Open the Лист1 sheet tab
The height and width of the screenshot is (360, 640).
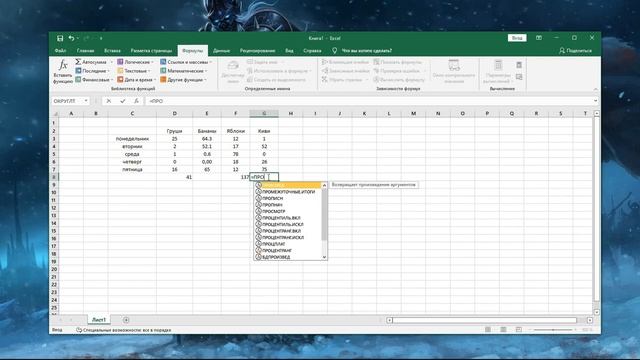click(x=99, y=320)
